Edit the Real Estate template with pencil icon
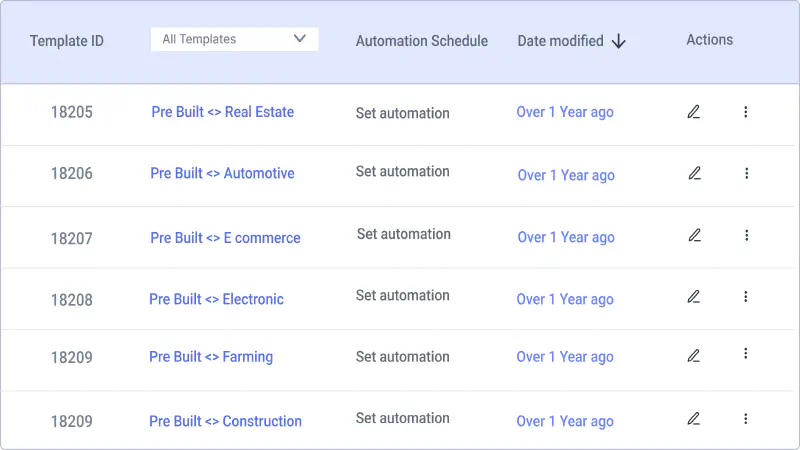 tap(693, 112)
